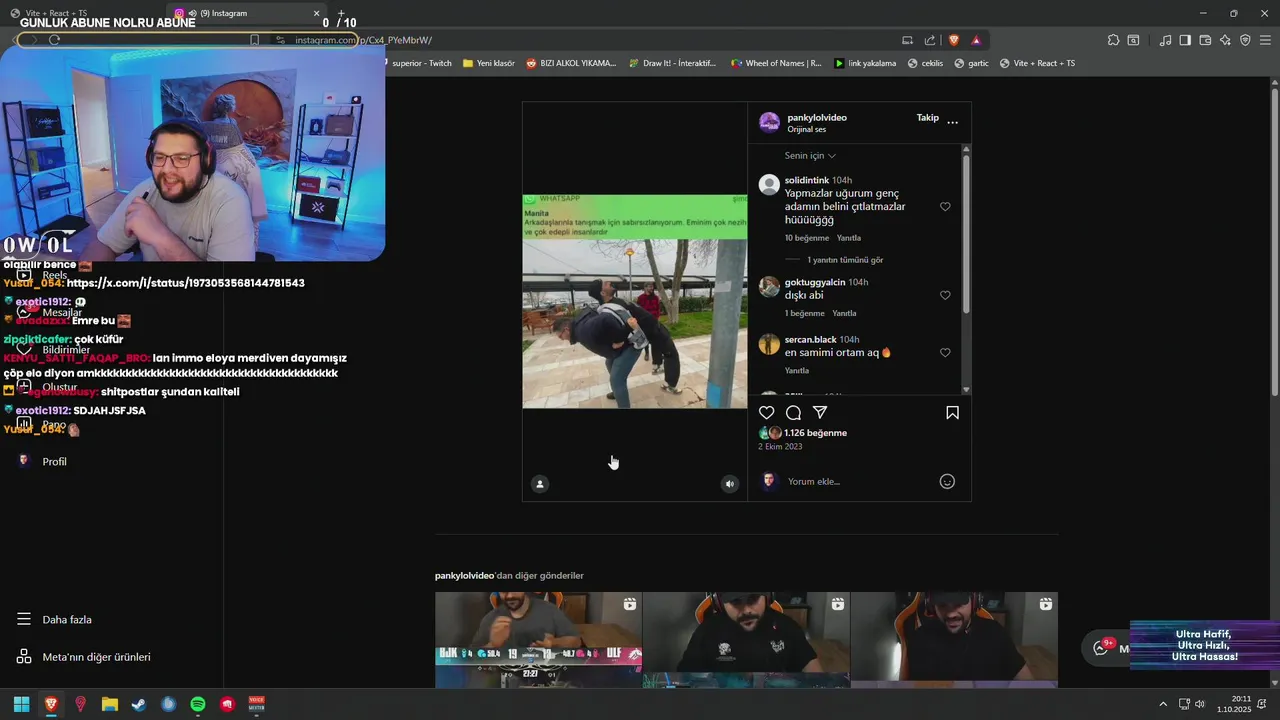Image resolution: width=1280 pixels, height=720 pixels.
Task: Expand the 'Senin için' comment sort dropdown
Action: [810, 156]
